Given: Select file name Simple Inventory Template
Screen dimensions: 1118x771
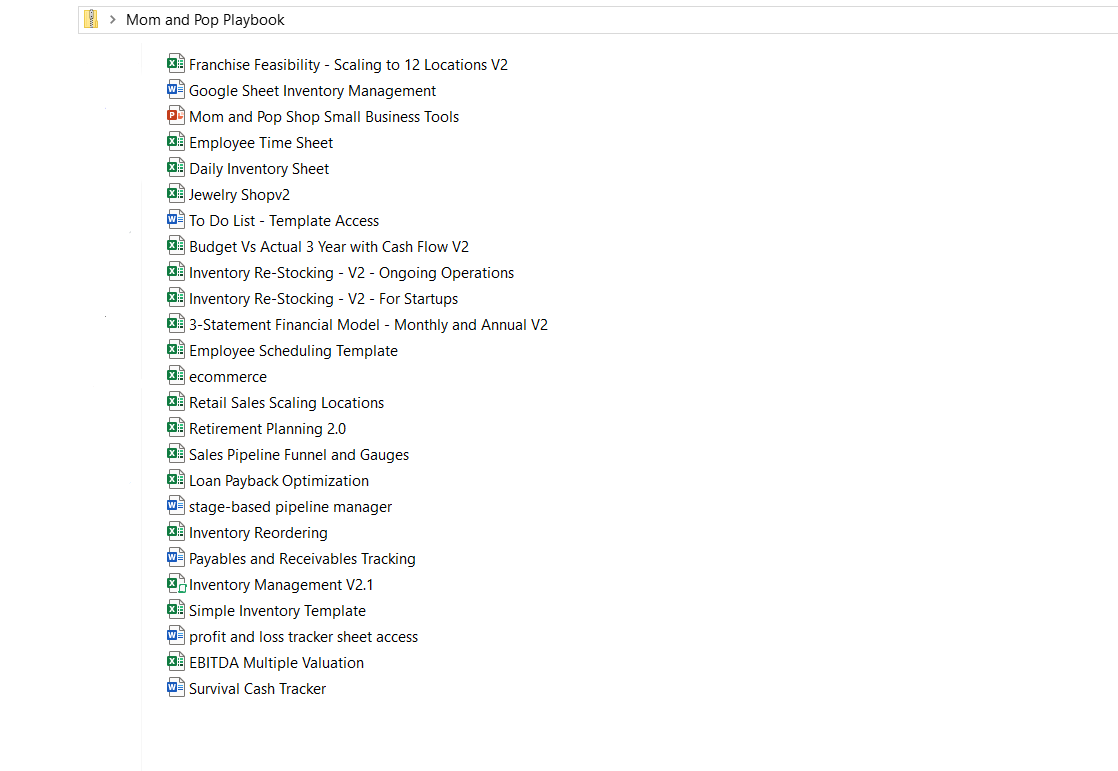Looking at the screenshot, I should click(277, 611).
